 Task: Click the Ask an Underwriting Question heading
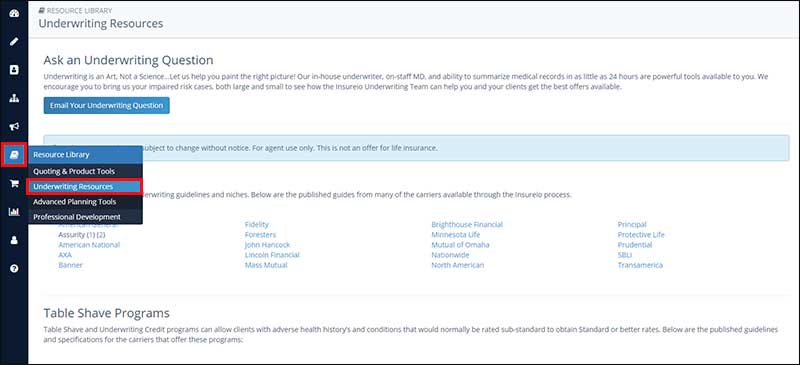point(129,60)
